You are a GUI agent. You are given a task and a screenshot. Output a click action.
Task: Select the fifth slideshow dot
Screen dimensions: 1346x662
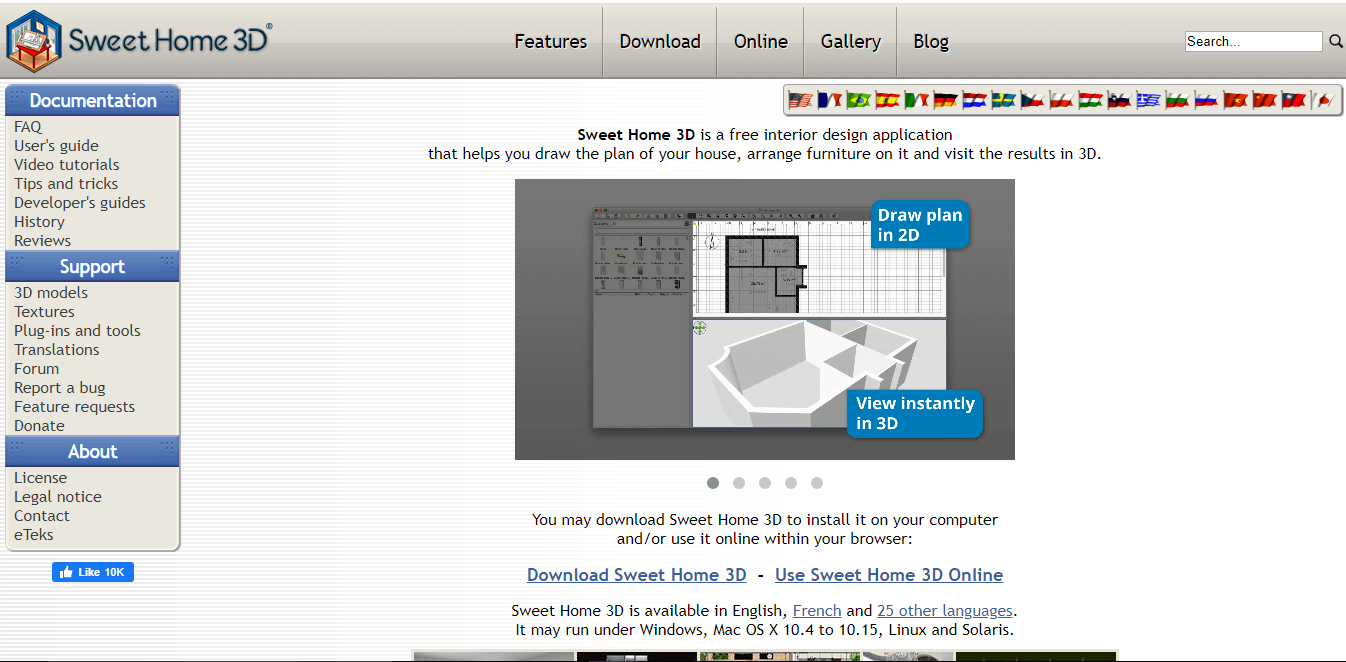point(817,483)
